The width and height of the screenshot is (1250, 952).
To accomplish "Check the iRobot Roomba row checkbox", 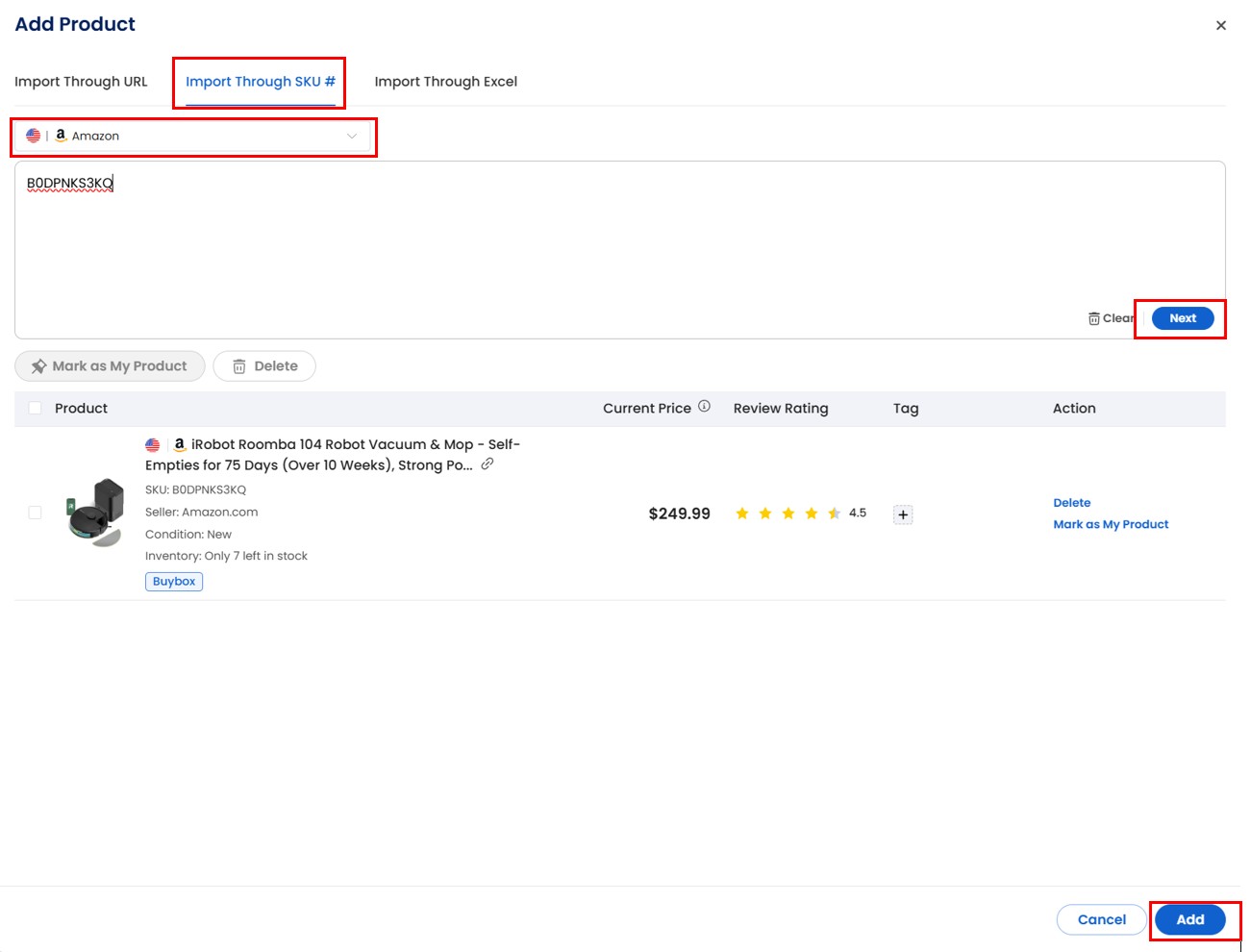I will [35, 513].
